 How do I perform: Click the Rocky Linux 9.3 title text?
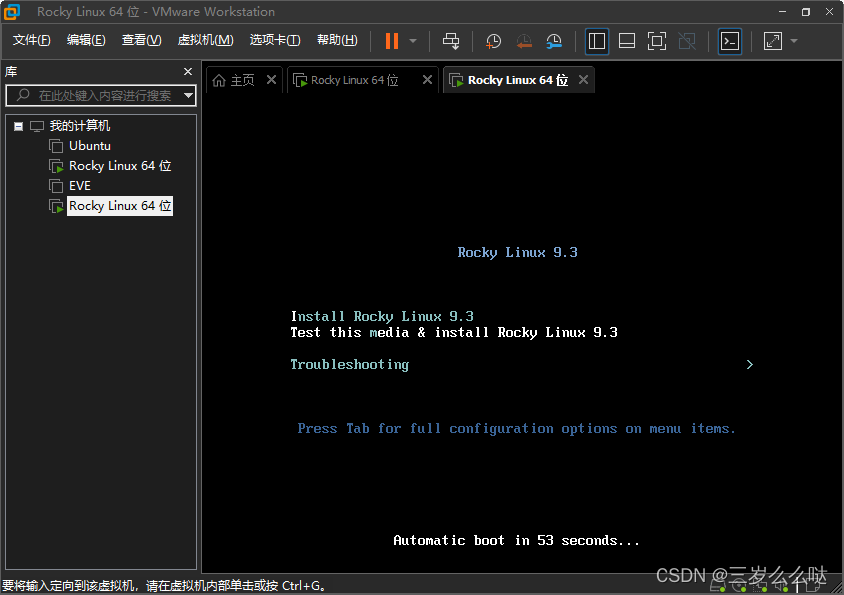tap(517, 252)
